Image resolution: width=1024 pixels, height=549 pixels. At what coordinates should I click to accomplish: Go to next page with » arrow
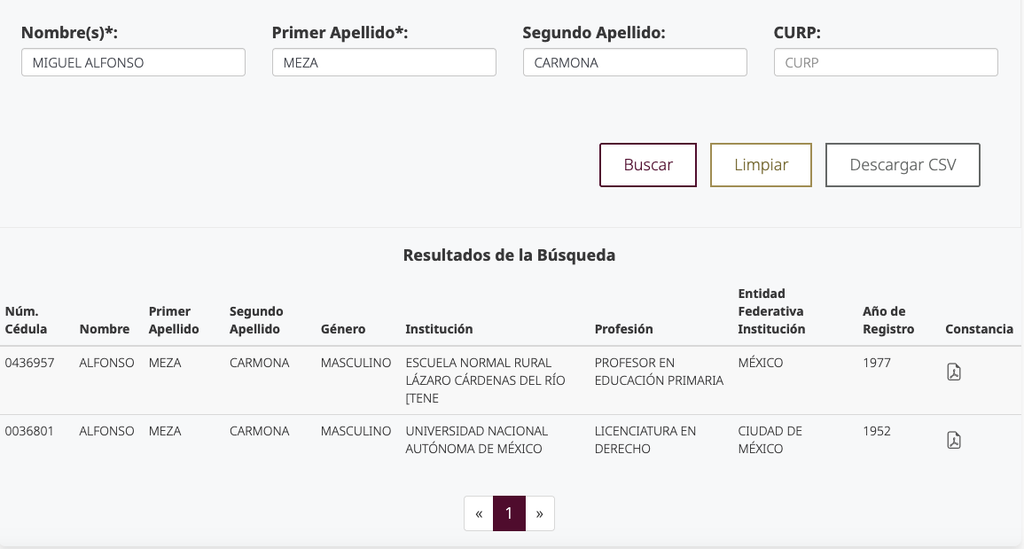539,514
